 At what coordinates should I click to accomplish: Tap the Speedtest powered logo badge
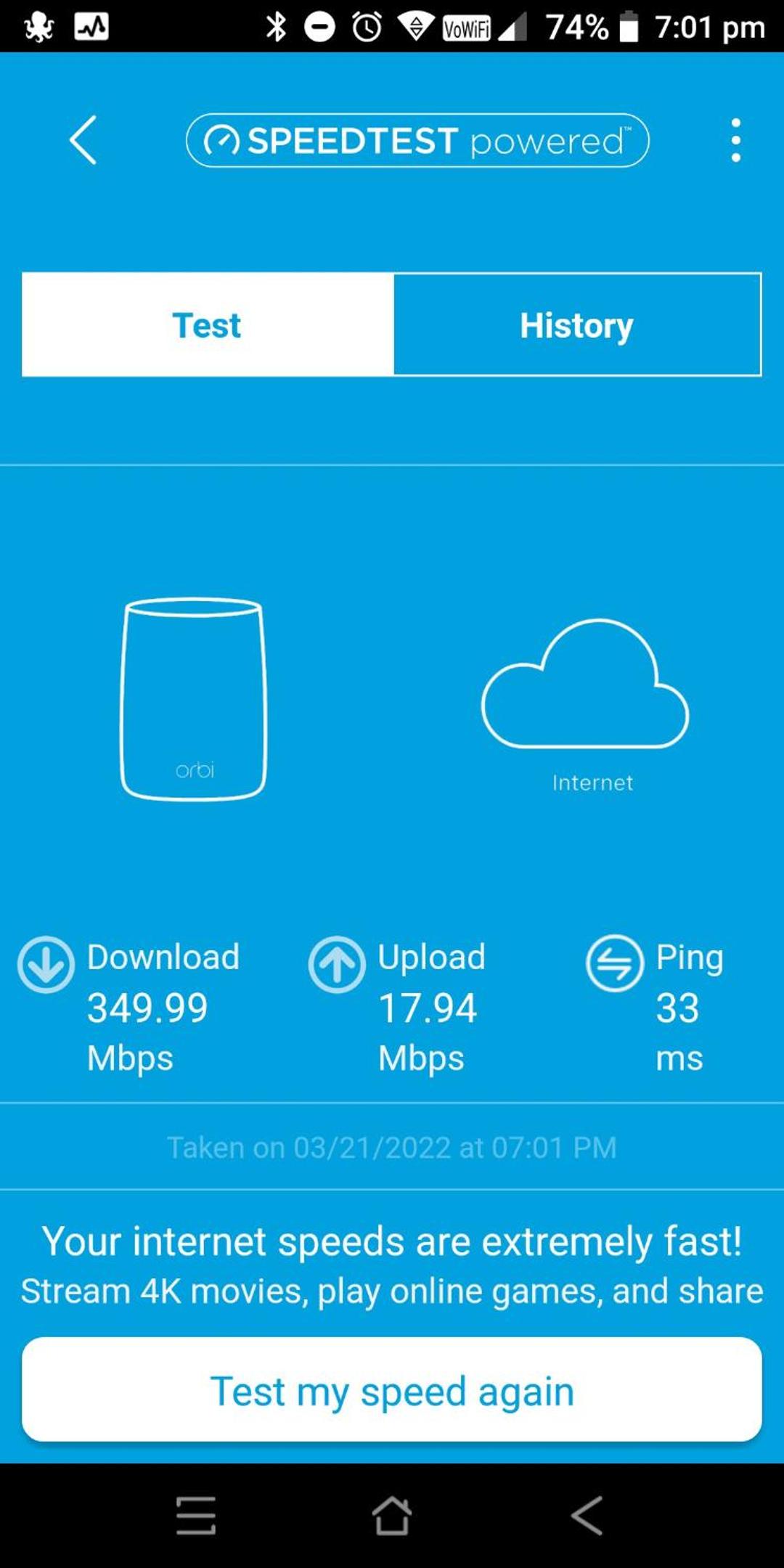point(417,140)
